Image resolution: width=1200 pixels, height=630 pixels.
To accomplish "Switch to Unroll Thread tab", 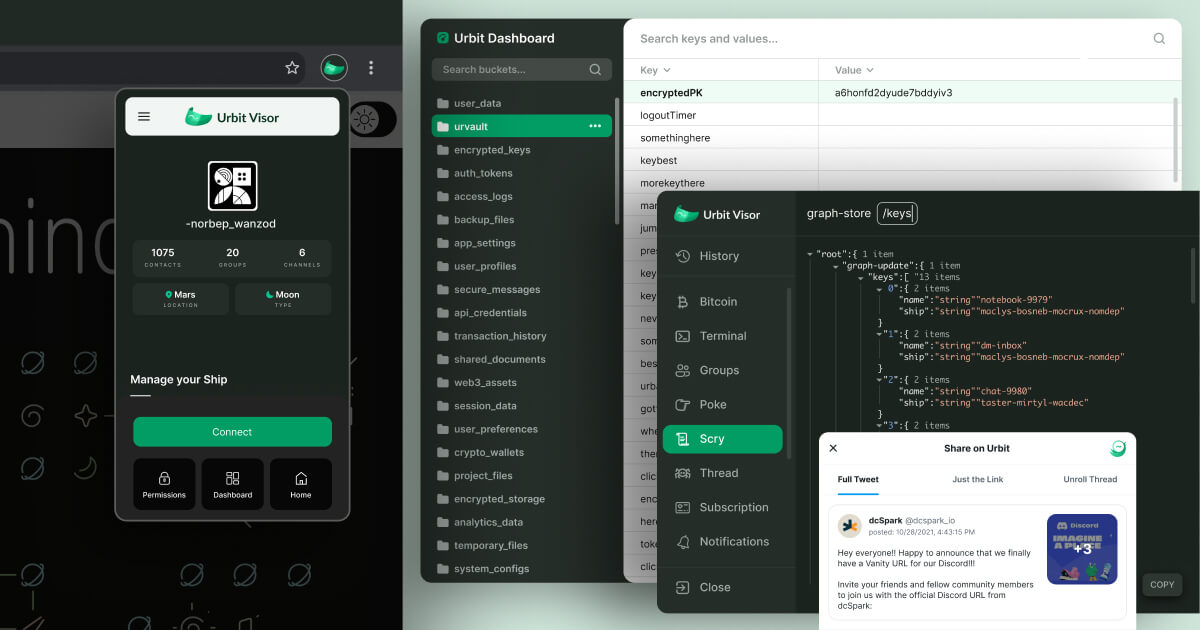I will pos(1090,480).
